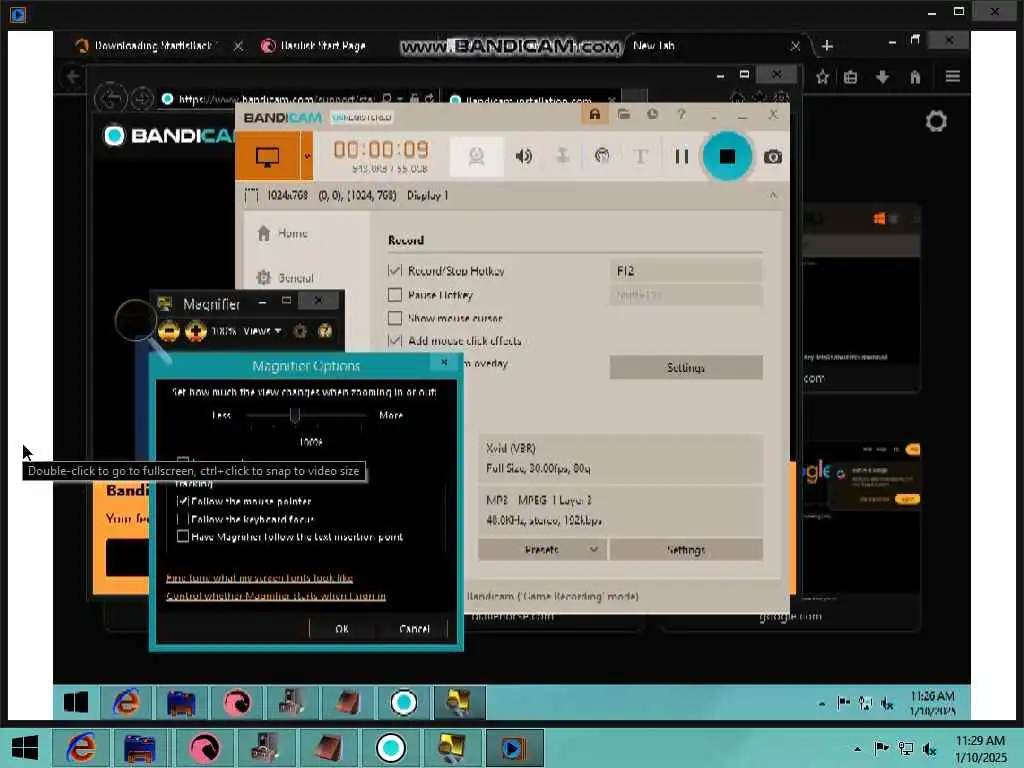Pause the Bandicam recording
Image resolution: width=1024 pixels, height=768 pixels.
pyautogui.click(x=681, y=156)
